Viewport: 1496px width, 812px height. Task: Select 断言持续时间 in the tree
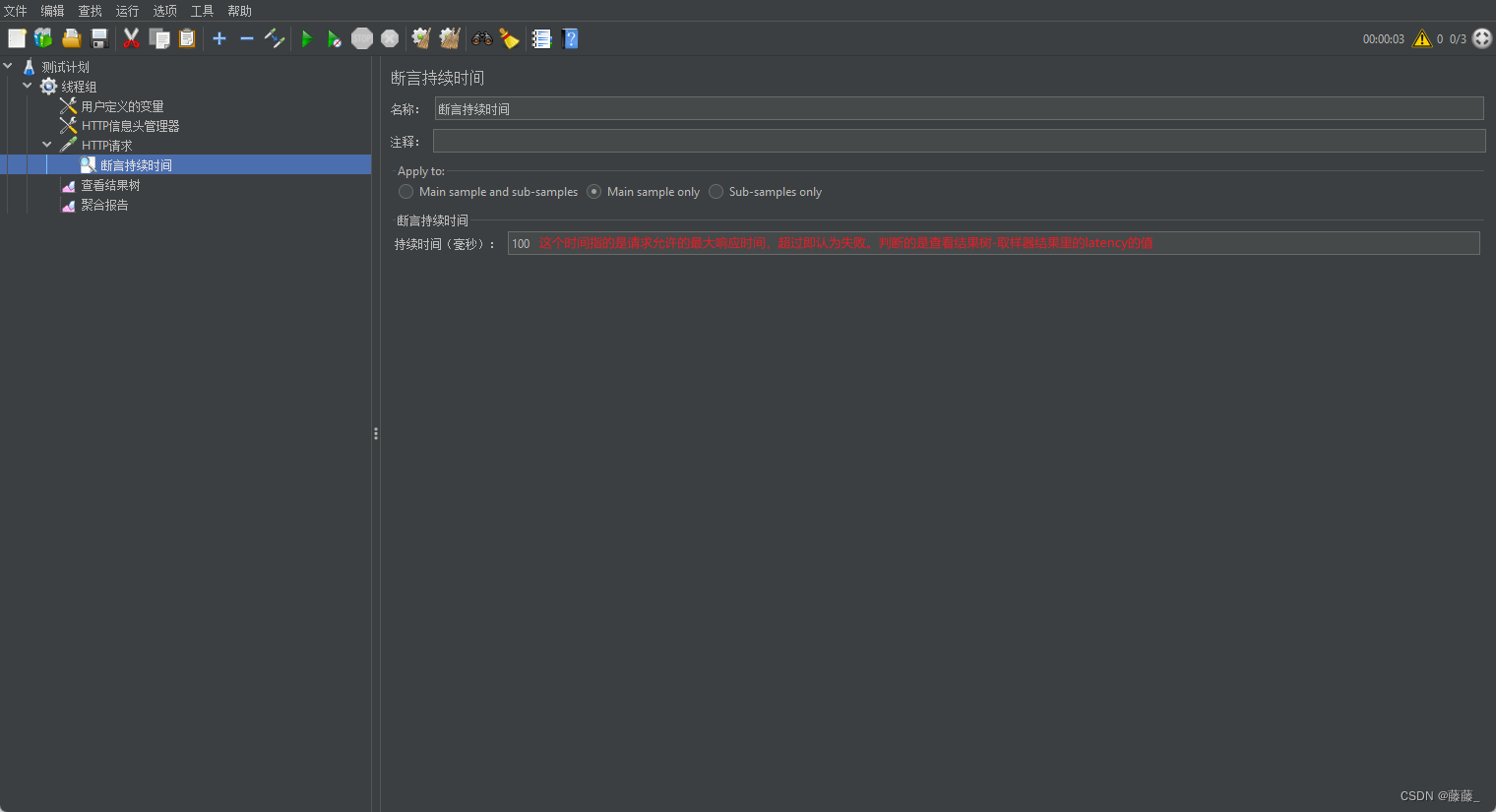coord(136,165)
